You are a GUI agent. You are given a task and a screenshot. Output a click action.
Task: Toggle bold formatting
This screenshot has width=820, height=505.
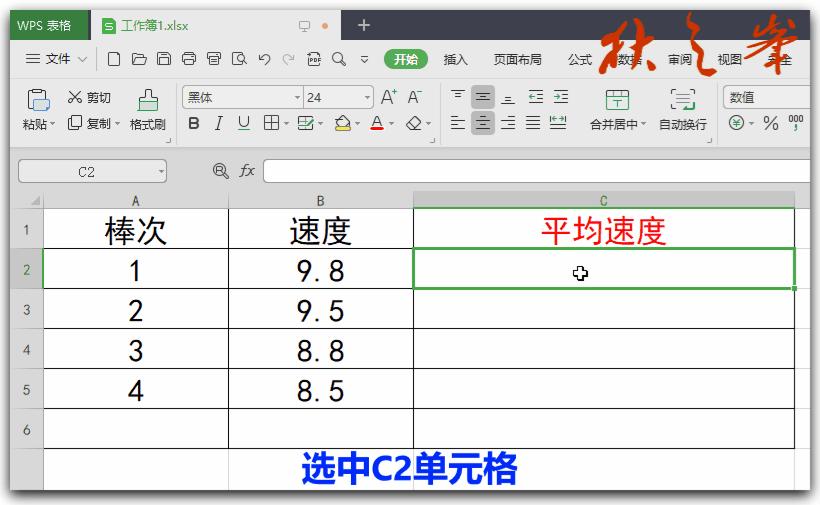193,123
